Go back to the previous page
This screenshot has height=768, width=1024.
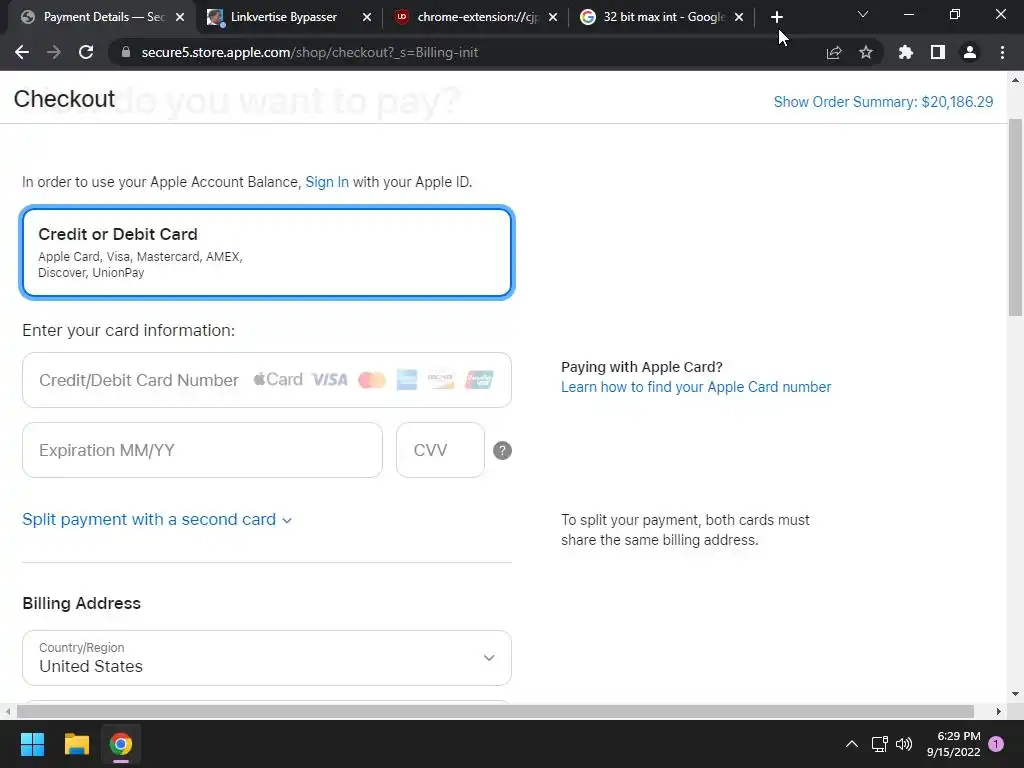22,52
